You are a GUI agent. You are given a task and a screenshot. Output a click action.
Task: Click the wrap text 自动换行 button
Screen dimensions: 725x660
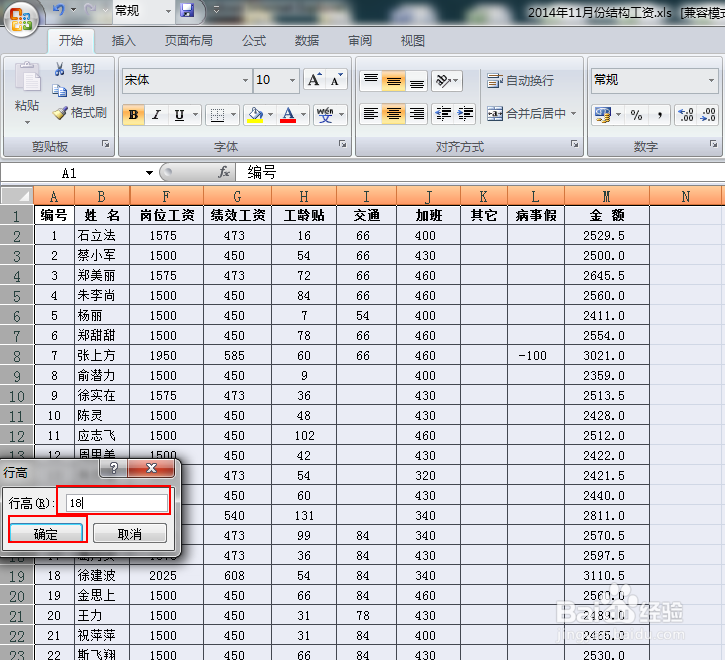click(520, 80)
